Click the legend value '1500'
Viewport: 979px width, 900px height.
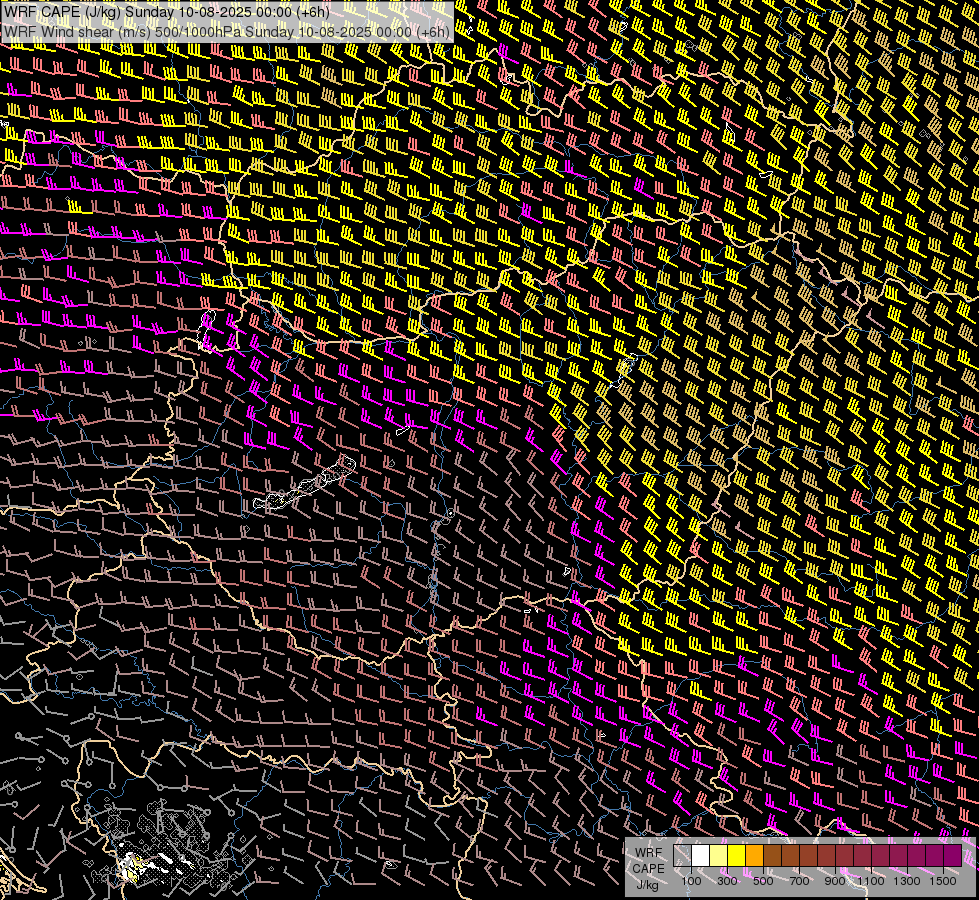[x=943, y=881]
